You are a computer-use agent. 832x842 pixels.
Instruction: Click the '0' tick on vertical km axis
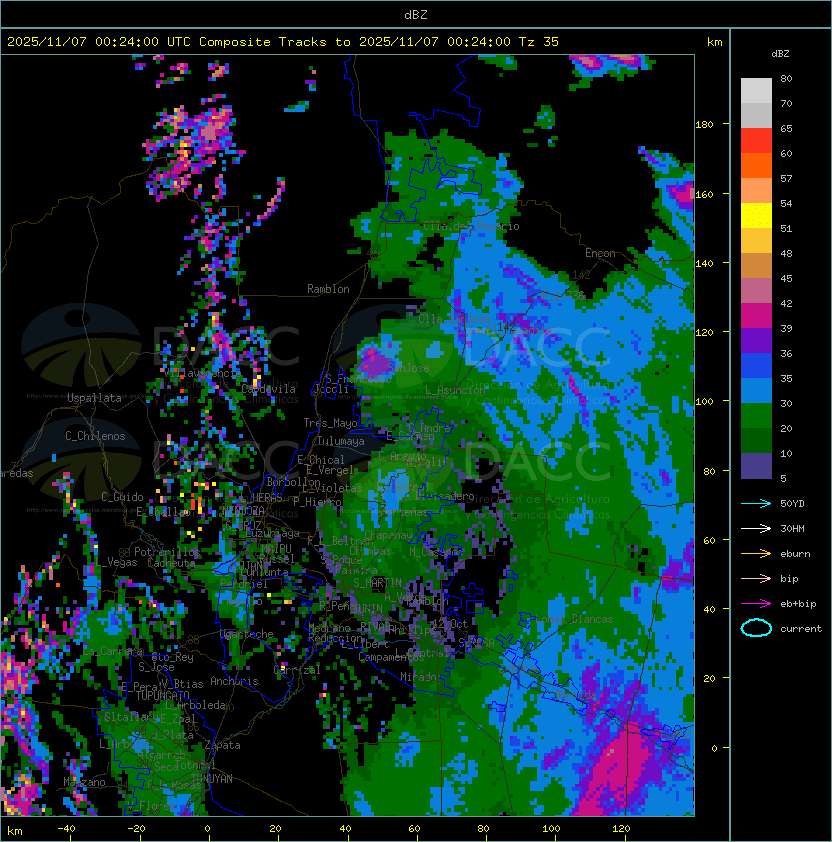point(714,749)
